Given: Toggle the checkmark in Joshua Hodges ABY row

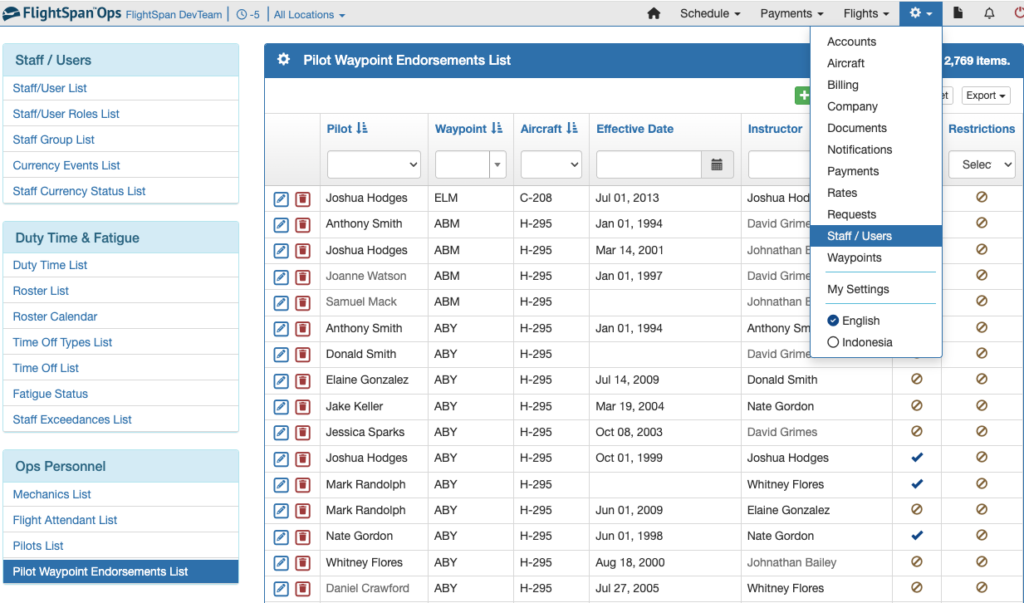Looking at the screenshot, I should pyautogui.click(x=916, y=458).
